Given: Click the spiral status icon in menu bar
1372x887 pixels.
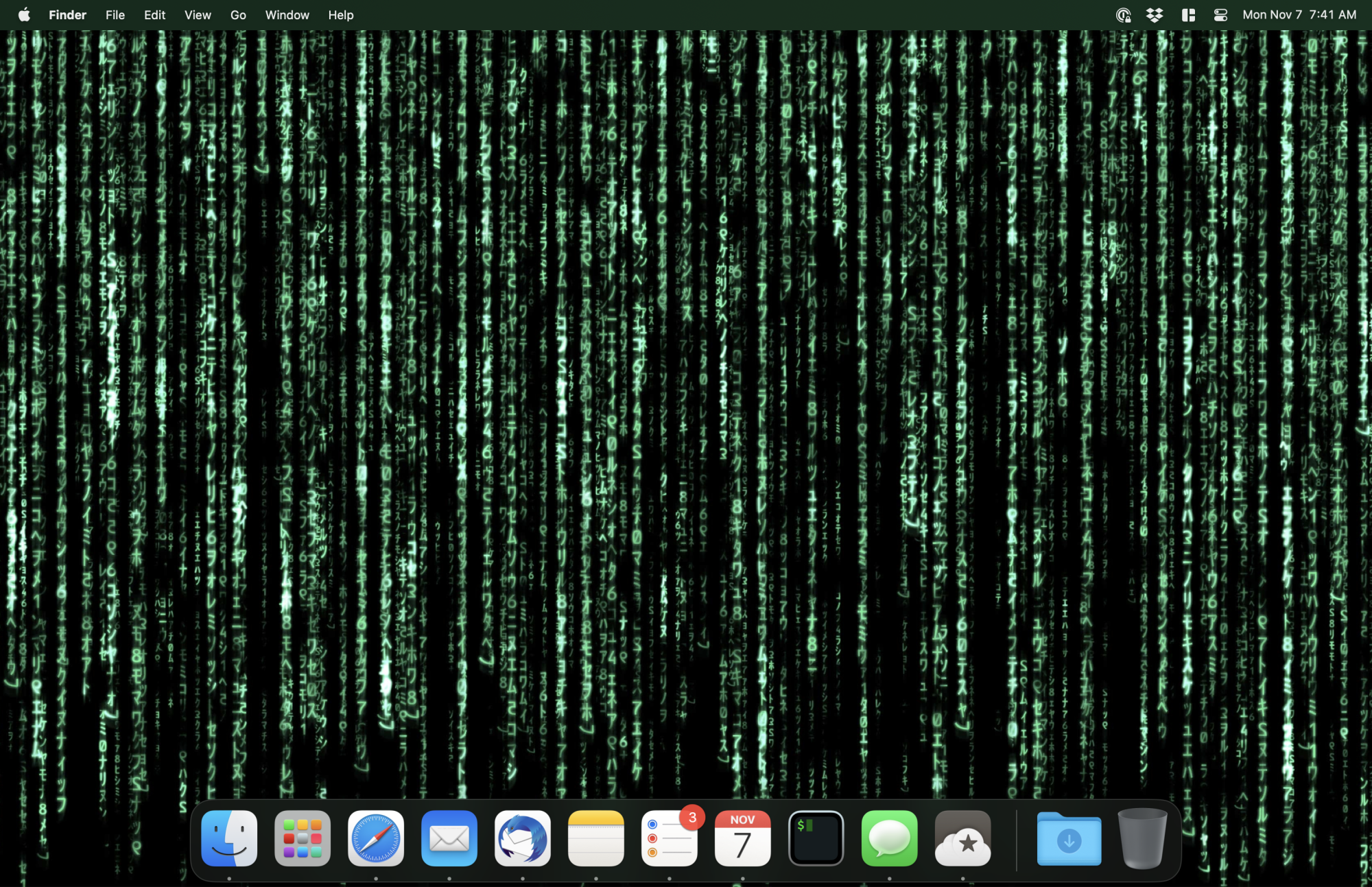Looking at the screenshot, I should (x=1123, y=14).
